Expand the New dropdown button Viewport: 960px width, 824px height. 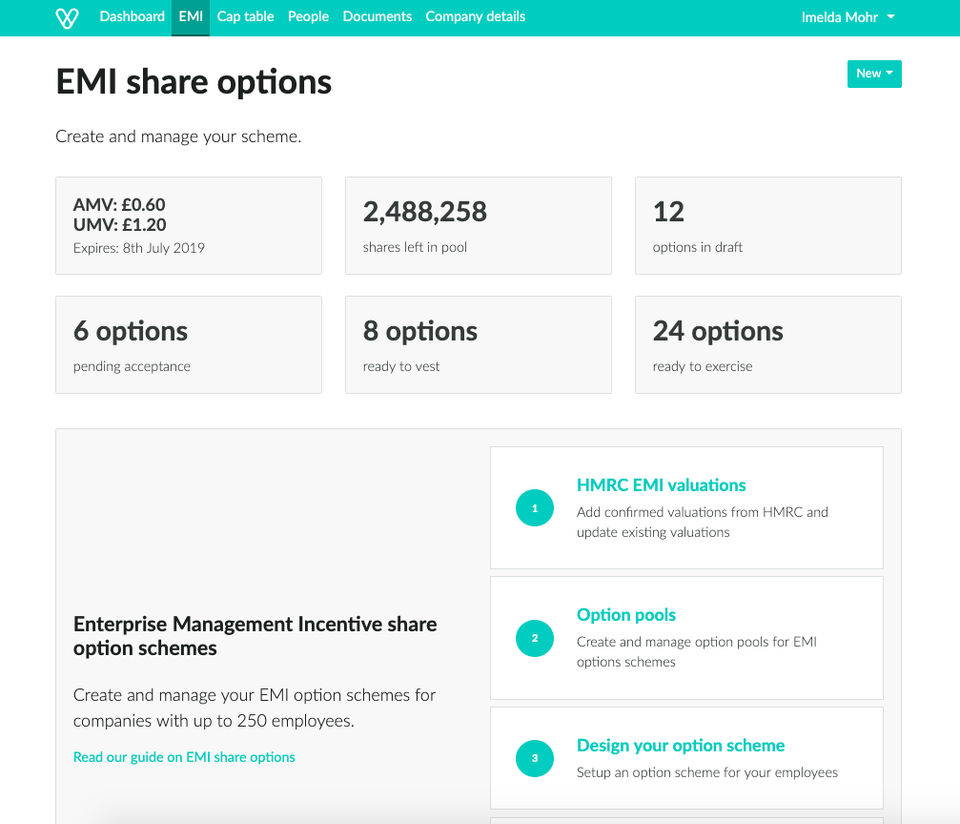pyautogui.click(x=874, y=74)
